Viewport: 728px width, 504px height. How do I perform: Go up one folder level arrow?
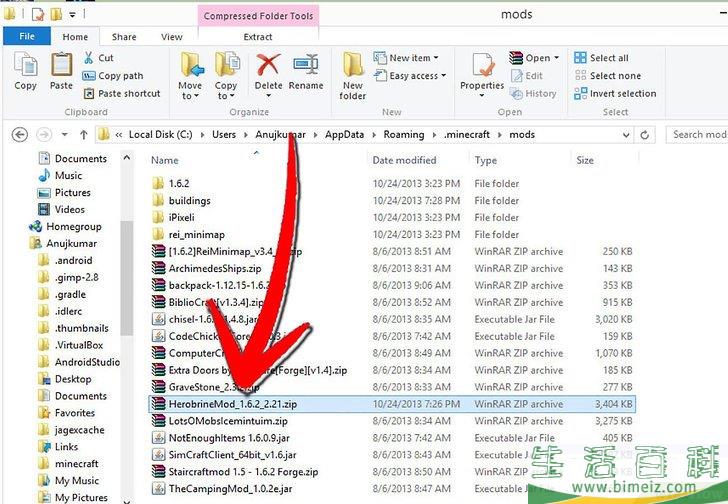click(x=84, y=135)
